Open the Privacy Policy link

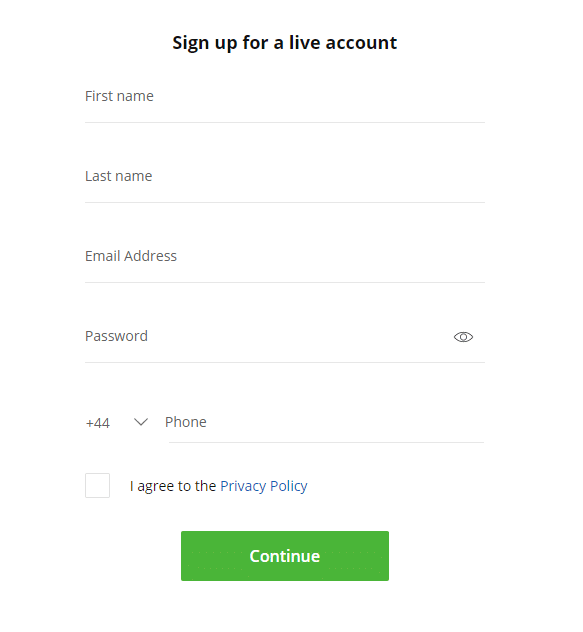(x=264, y=486)
